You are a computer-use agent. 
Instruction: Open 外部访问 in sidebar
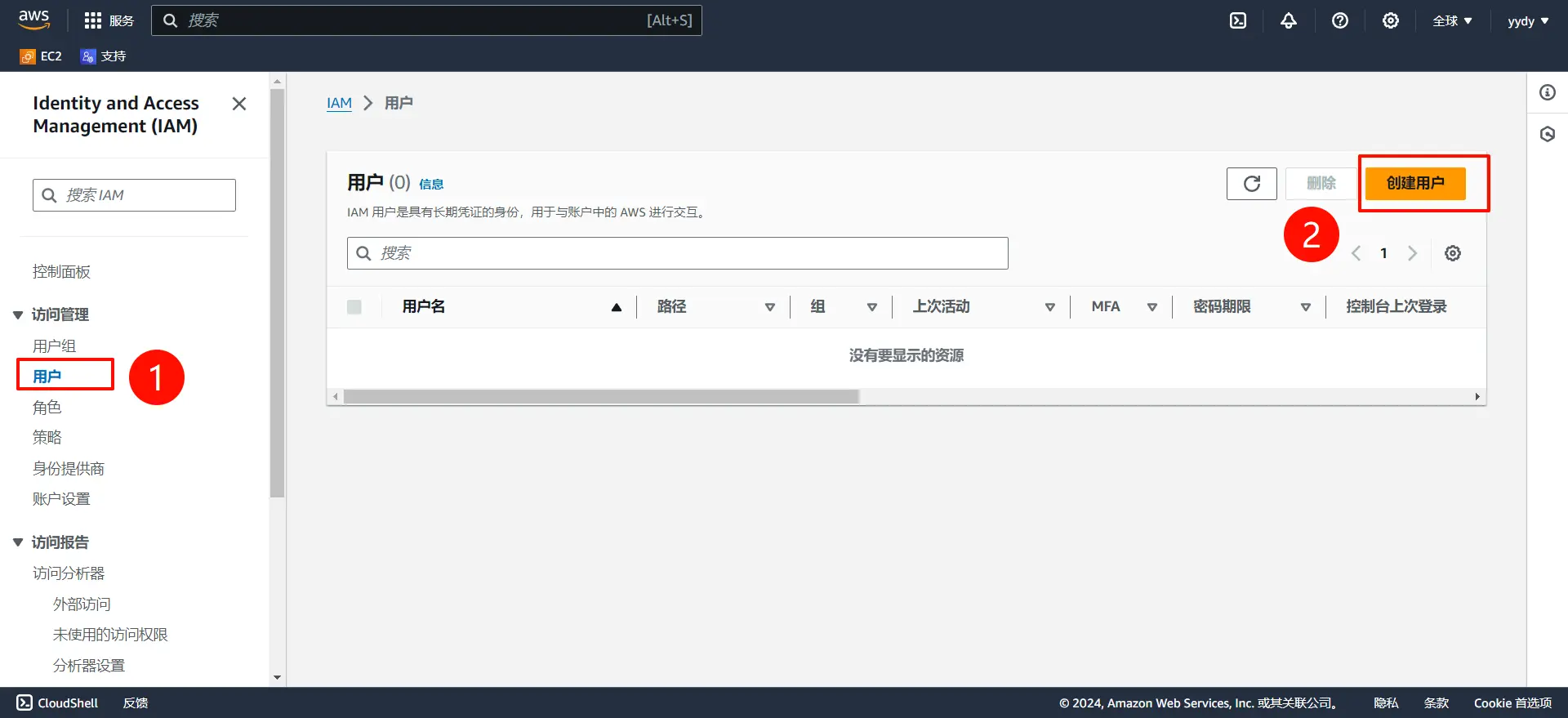pos(82,604)
